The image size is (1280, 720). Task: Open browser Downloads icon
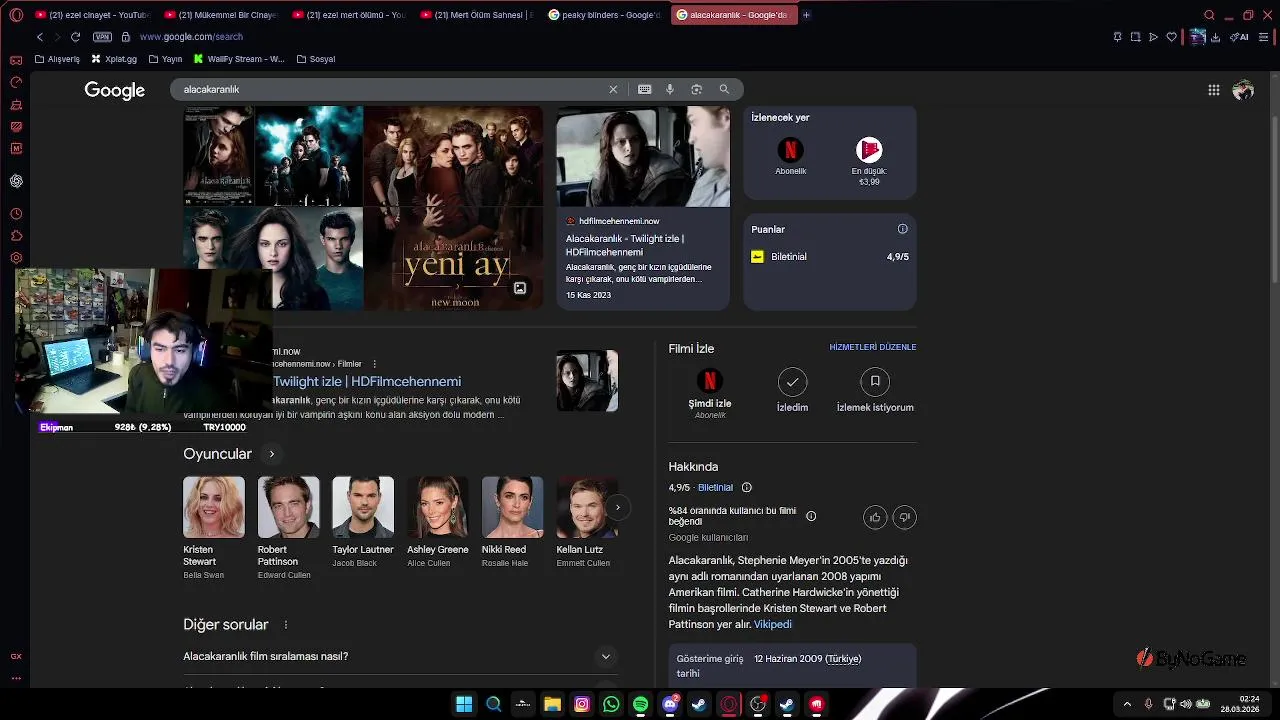1215,37
